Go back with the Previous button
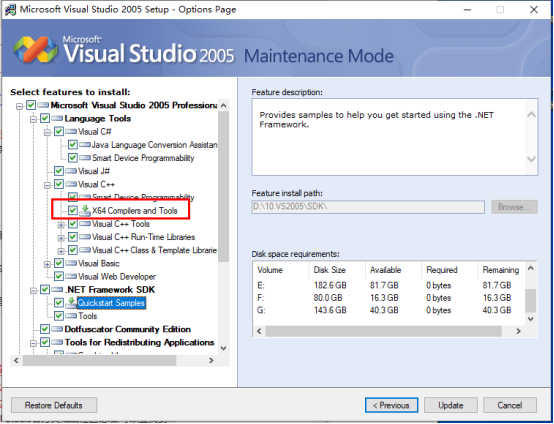Image resolution: width=554 pixels, height=424 pixels. 391,405
